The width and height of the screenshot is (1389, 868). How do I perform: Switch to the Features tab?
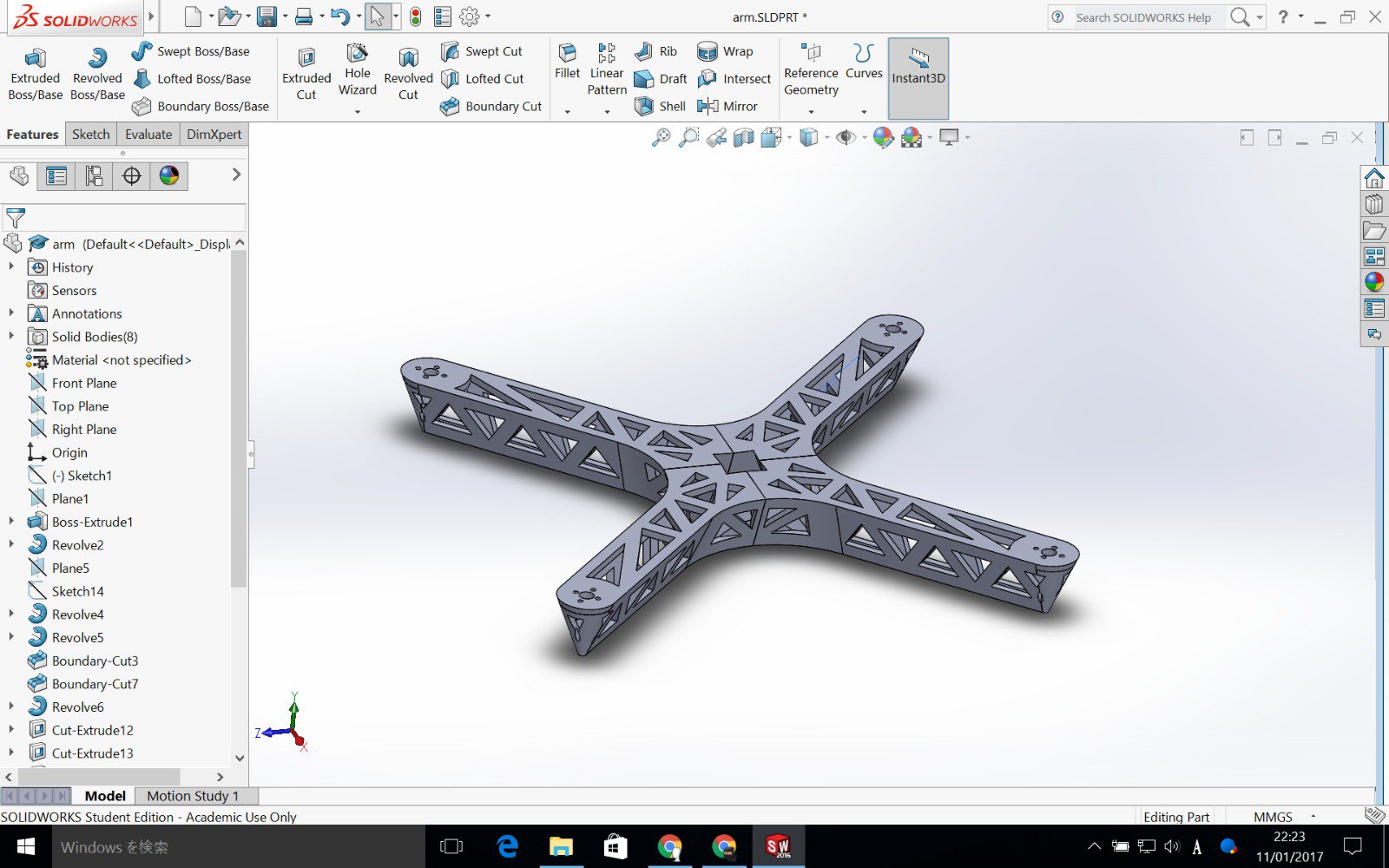pyautogui.click(x=32, y=135)
